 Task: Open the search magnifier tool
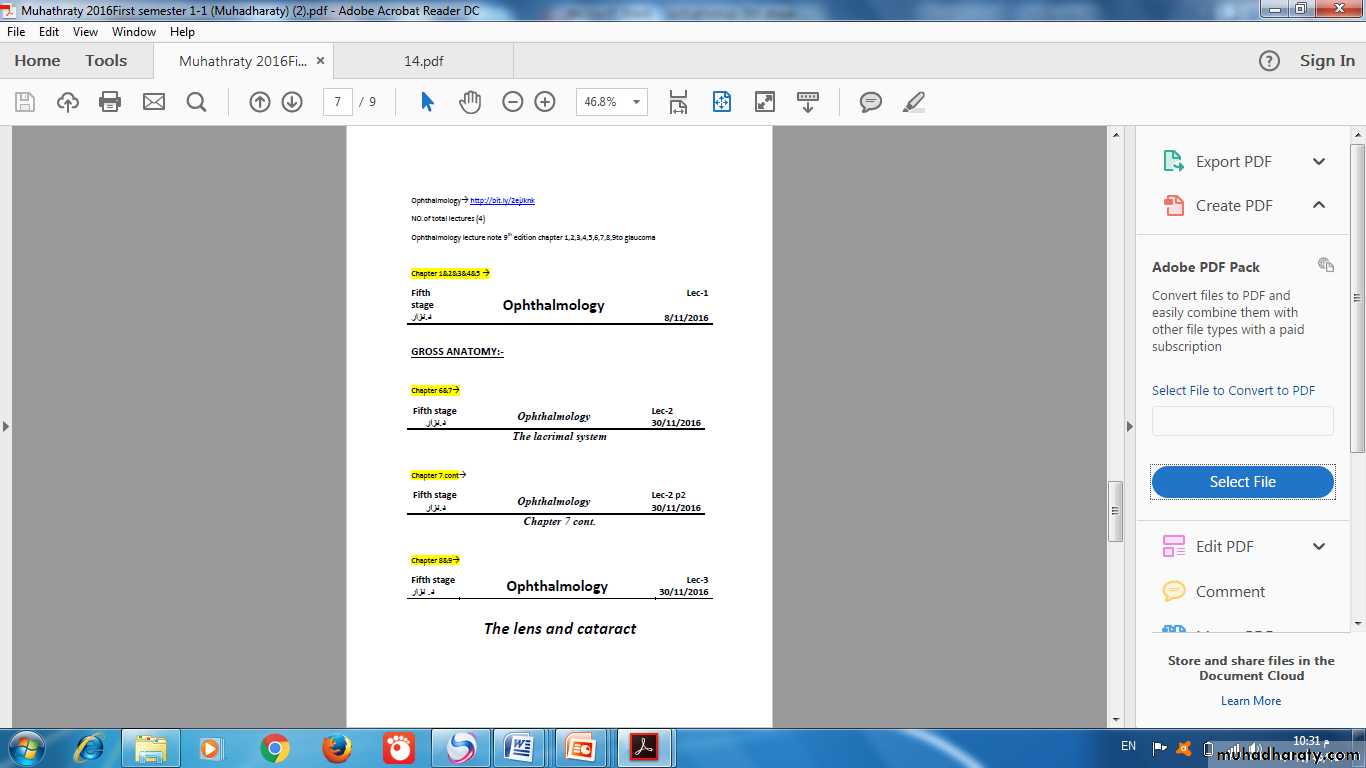pyautogui.click(x=196, y=102)
